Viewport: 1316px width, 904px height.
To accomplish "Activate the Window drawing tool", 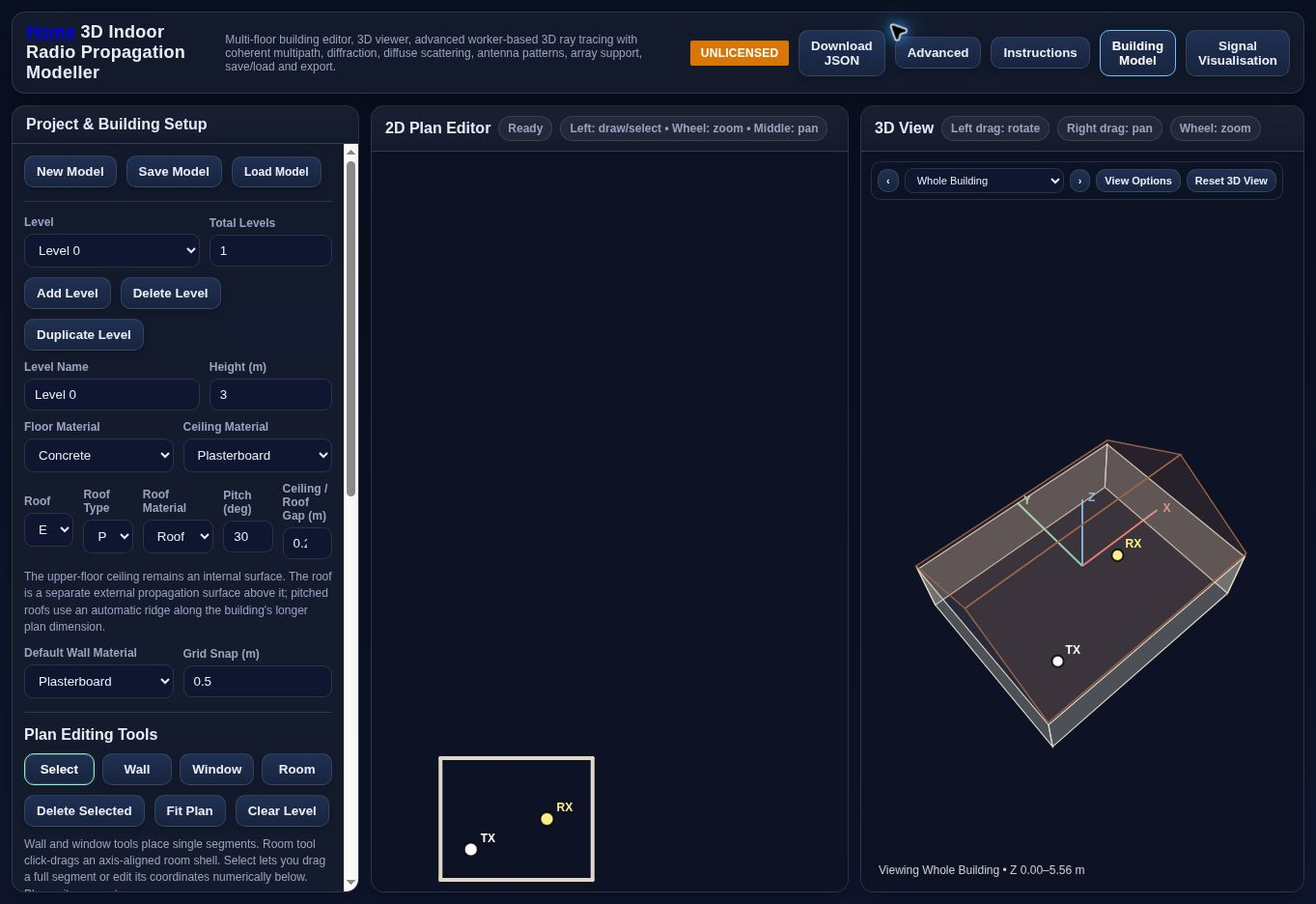I will tap(217, 770).
